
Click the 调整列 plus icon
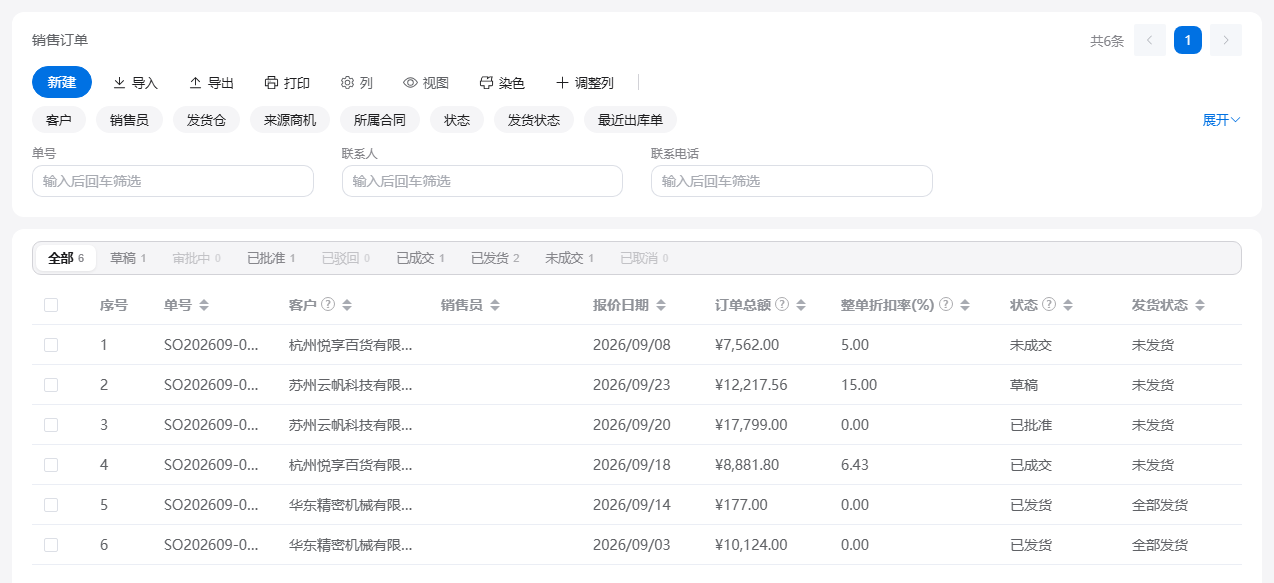click(562, 82)
